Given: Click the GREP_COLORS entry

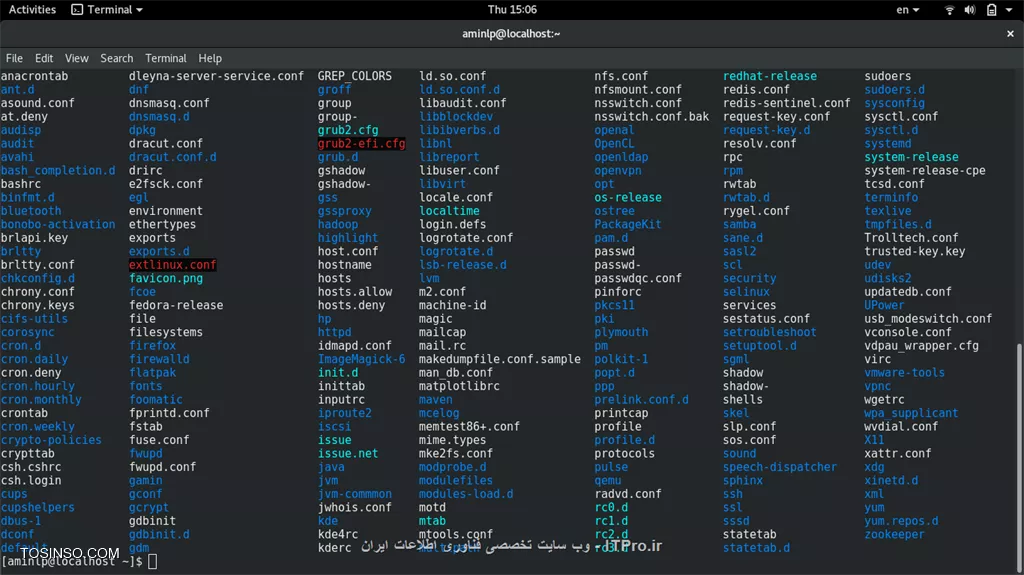Looking at the screenshot, I should coord(355,76).
